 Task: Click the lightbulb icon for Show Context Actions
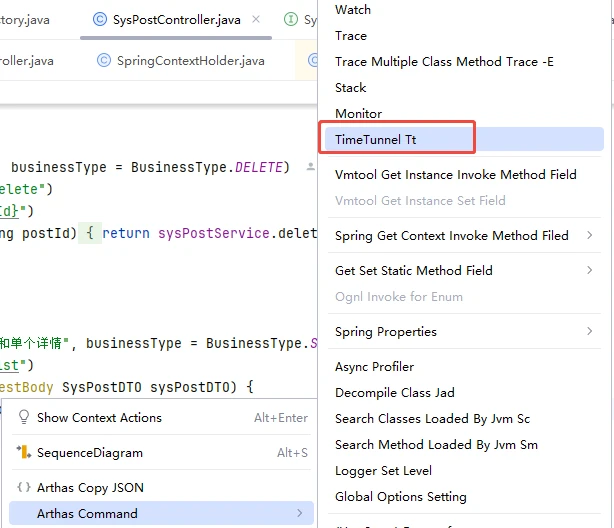pos(24,418)
